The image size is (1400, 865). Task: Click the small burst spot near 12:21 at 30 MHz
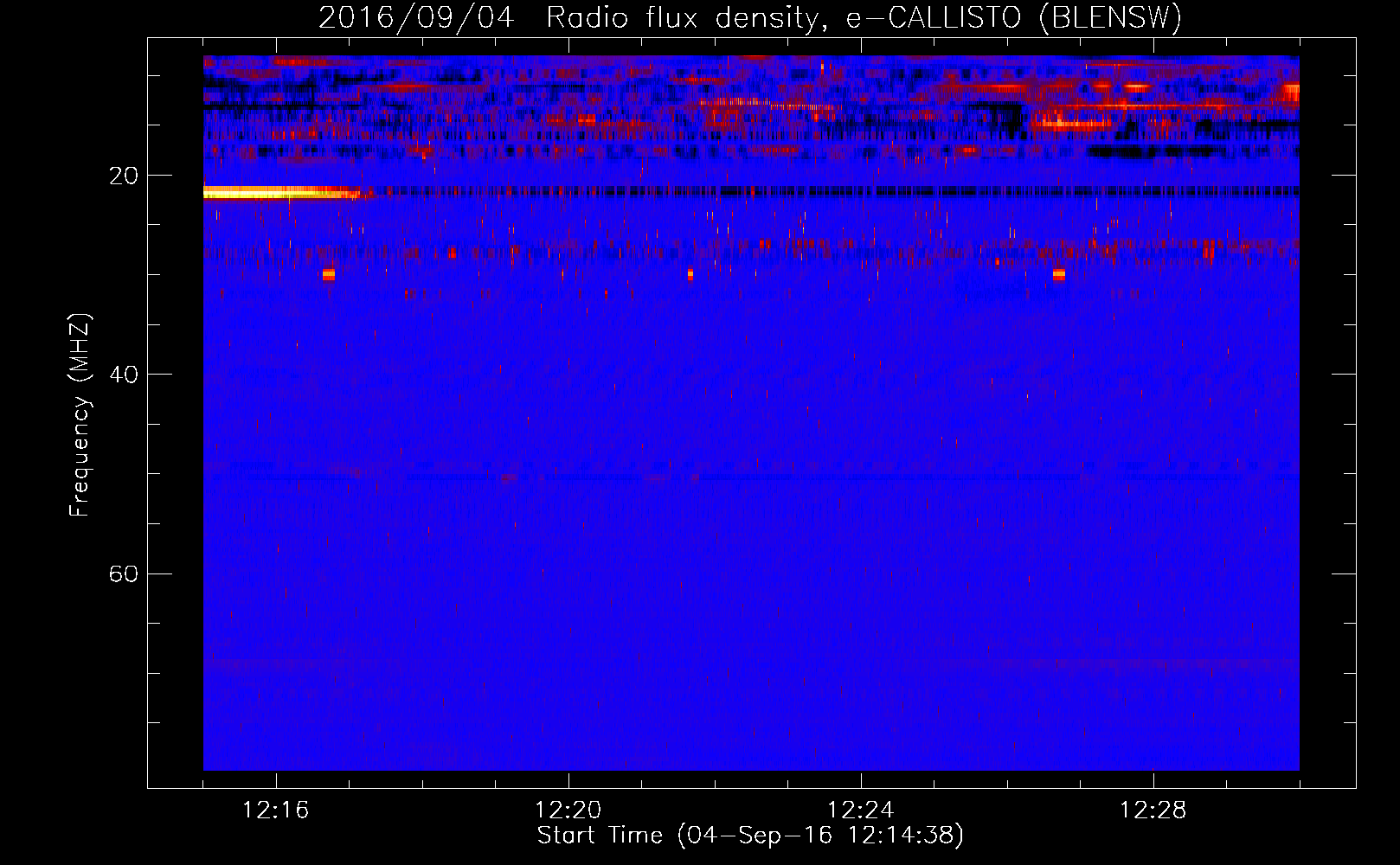coord(690,274)
